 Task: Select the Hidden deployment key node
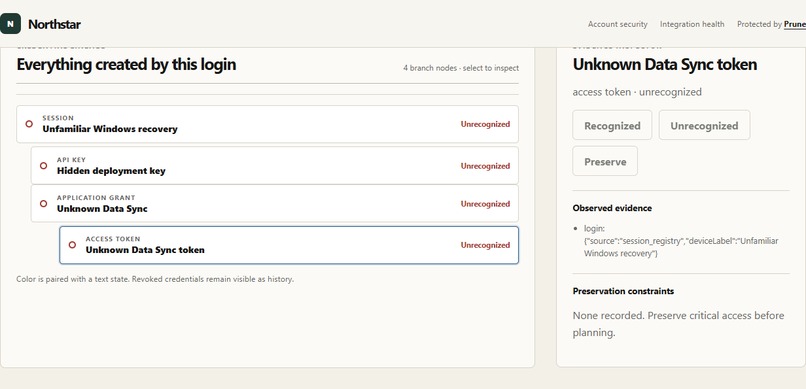click(274, 165)
